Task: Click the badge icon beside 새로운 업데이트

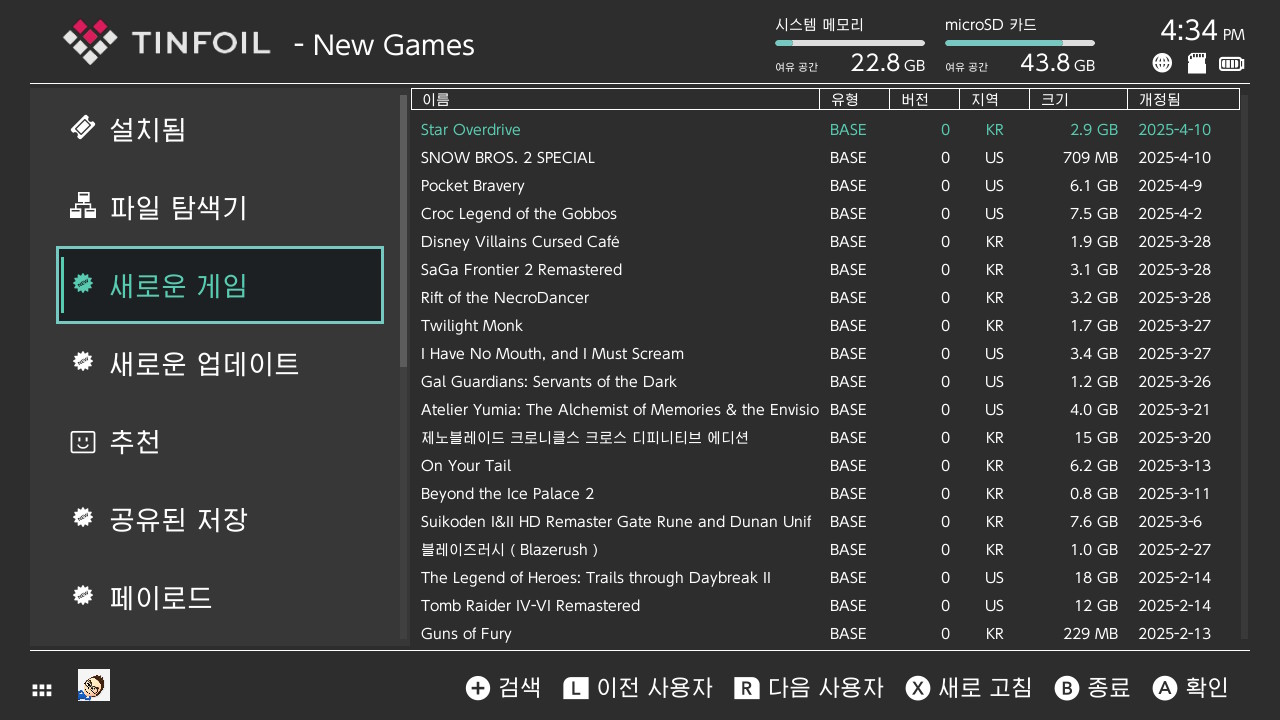Action: click(x=83, y=362)
